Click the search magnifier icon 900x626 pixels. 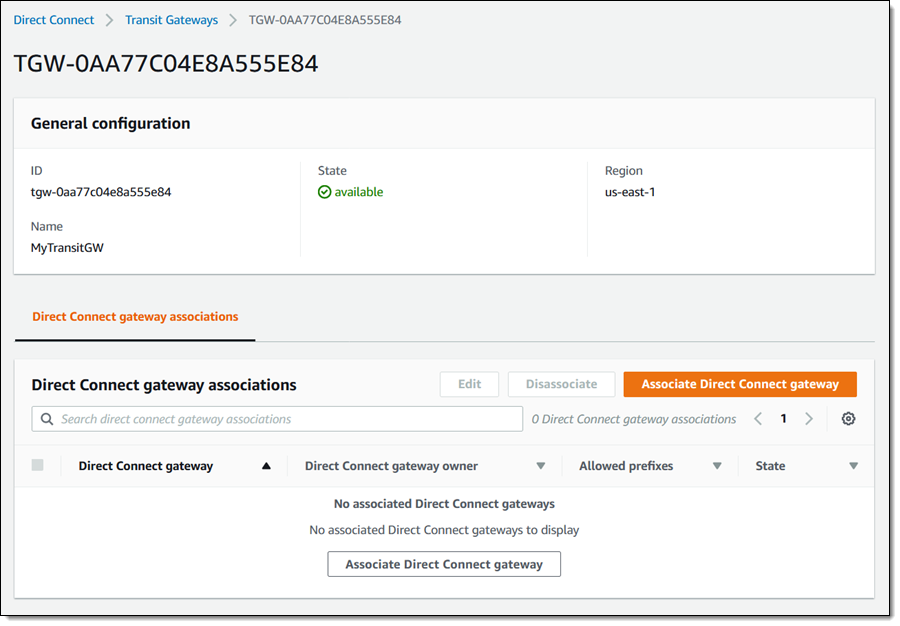pos(47,419)
